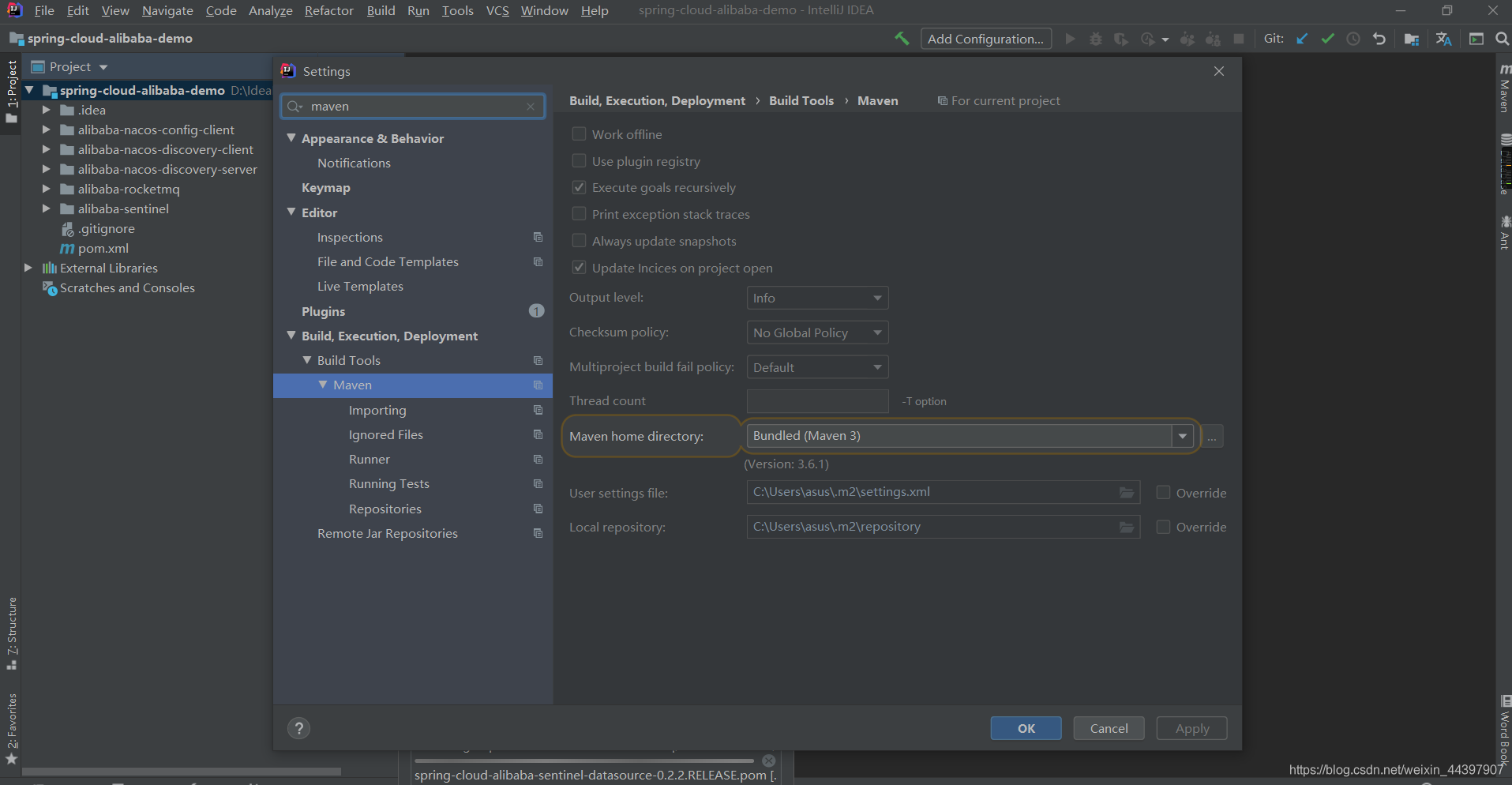Select pom.xml in the project tree
The height and width of the screenshot is (785, 1512).
103,248
